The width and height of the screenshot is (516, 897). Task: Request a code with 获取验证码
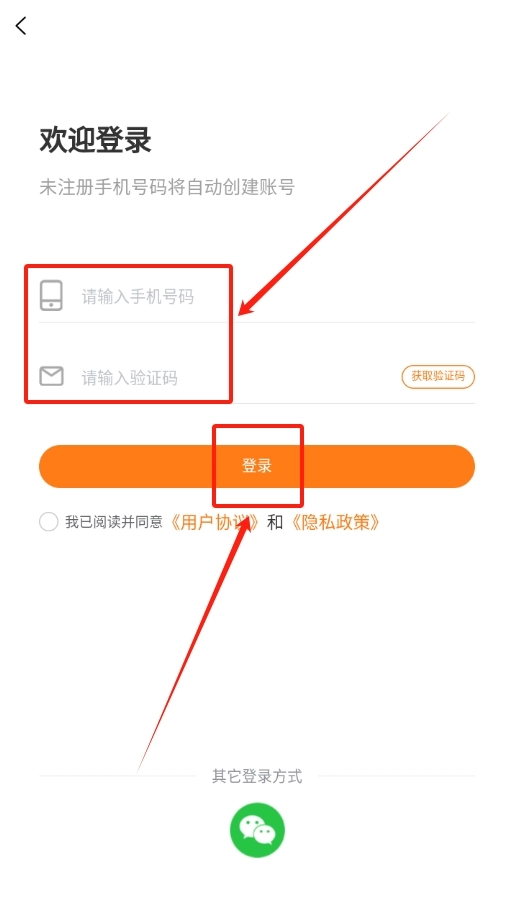(438, 376)
